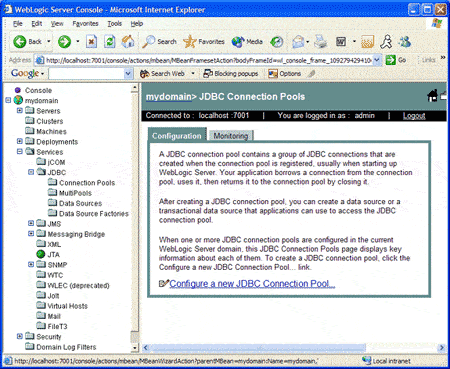Image resolution: width=450 pixels, height=369 pixels.
Task: Click the Console node purple icon
Action: pos(18,90)
